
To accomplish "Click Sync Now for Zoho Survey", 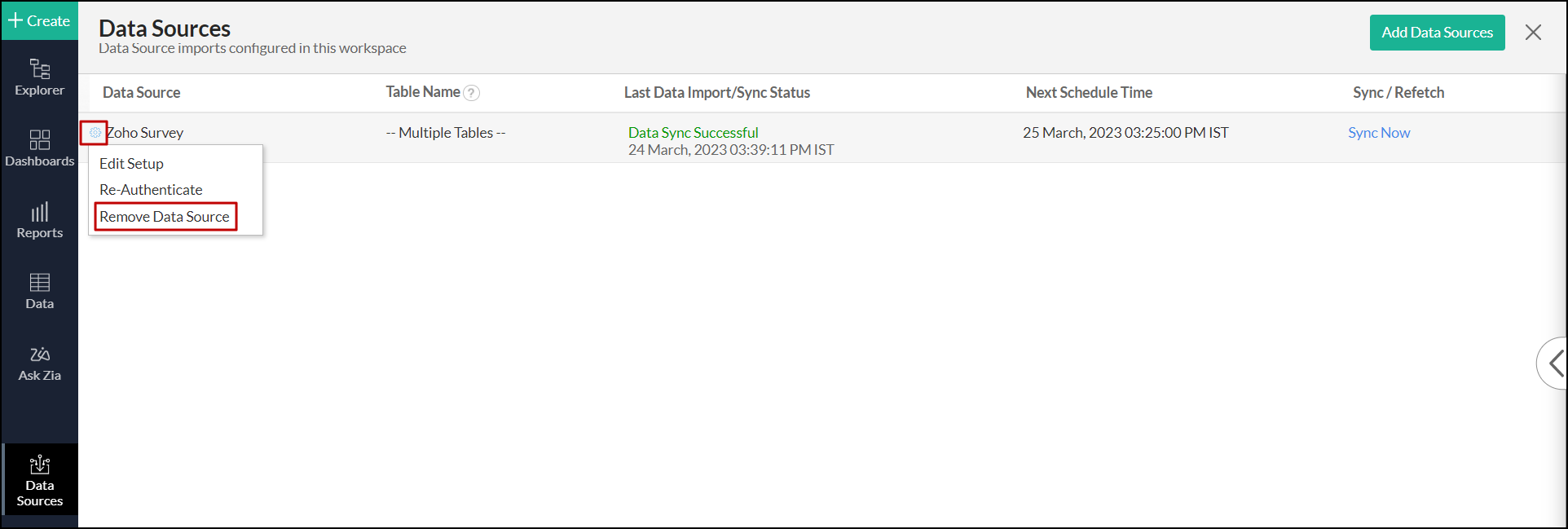I will pos(1378,132).
